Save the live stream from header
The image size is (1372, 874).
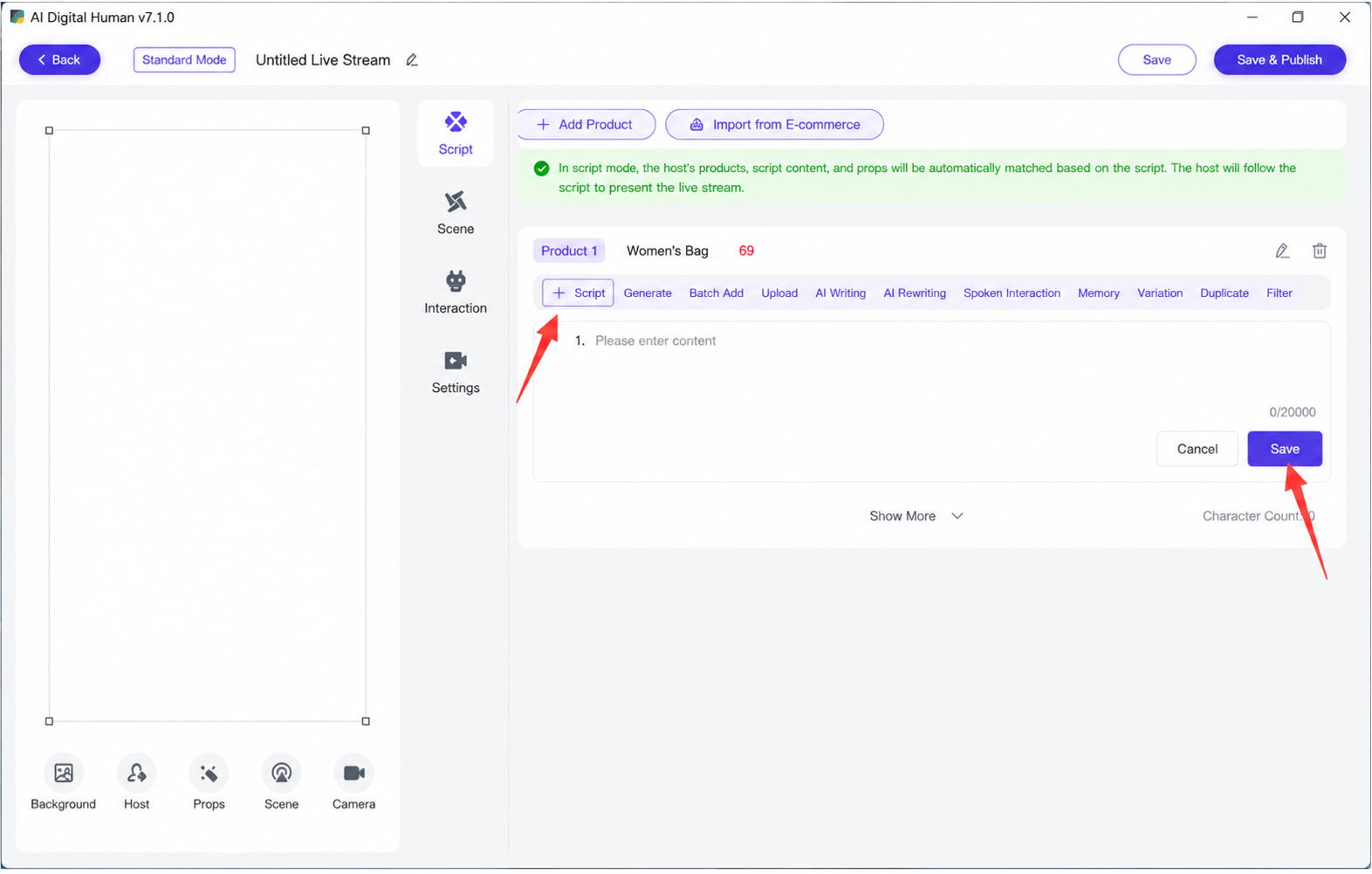tap(1156, 60)
